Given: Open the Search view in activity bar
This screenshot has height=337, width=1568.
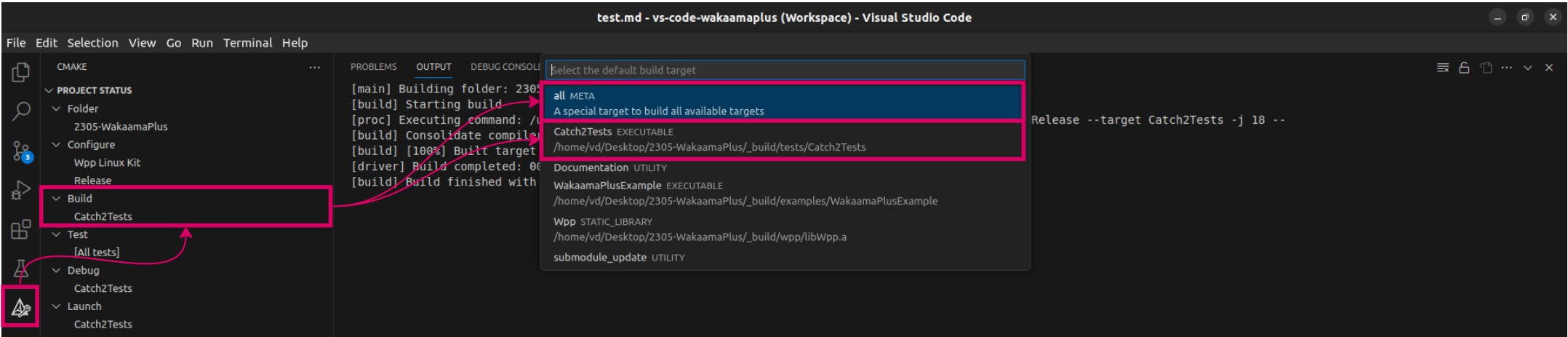Looking at the screenshot, I should pos(21,111).
